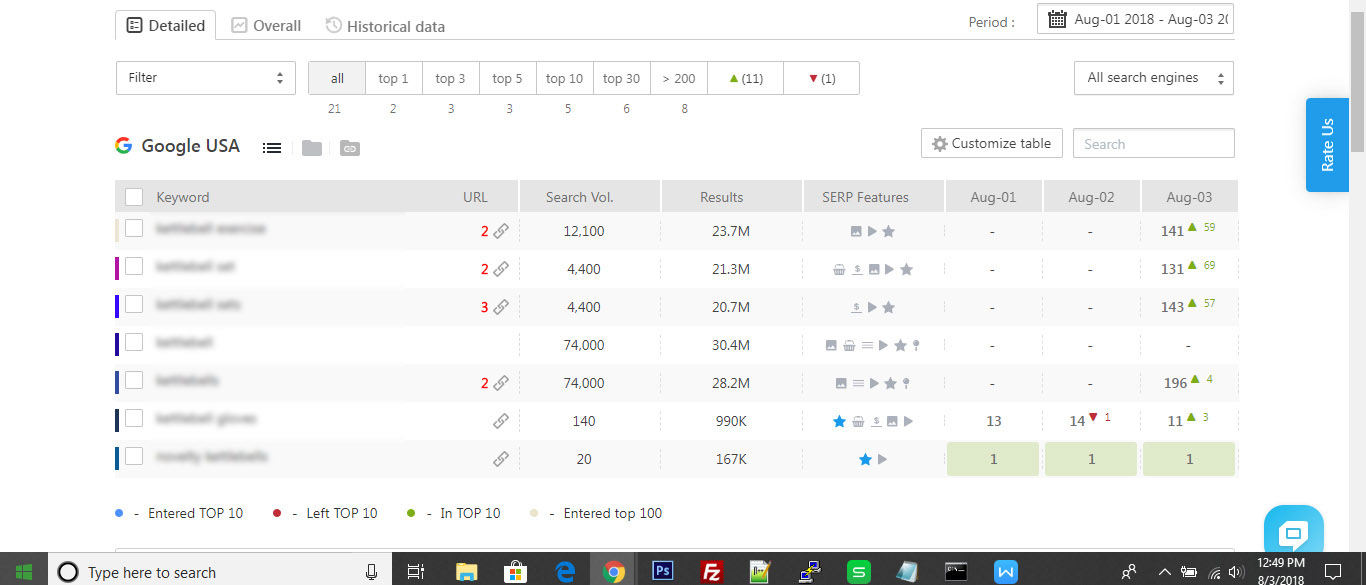This screenshot has width=1366, height=585.
Task: Open the Historical data tab
Action: (x=385, y=26)
